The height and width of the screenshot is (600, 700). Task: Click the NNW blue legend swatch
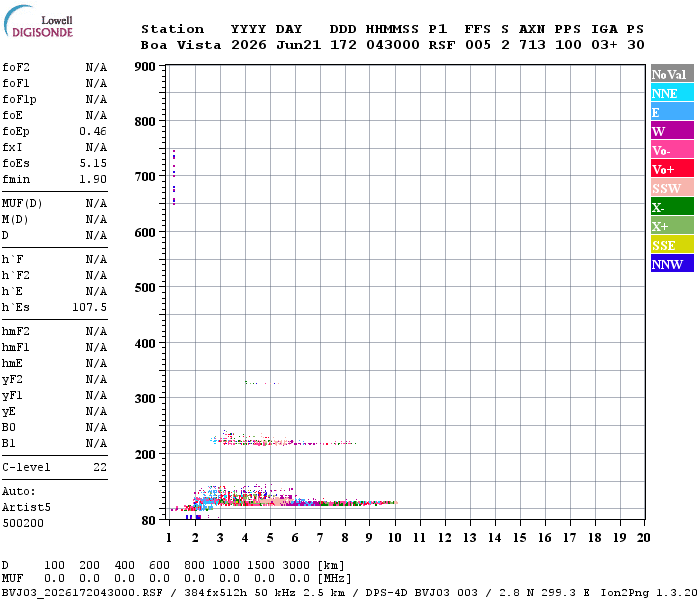click(672, 264)
